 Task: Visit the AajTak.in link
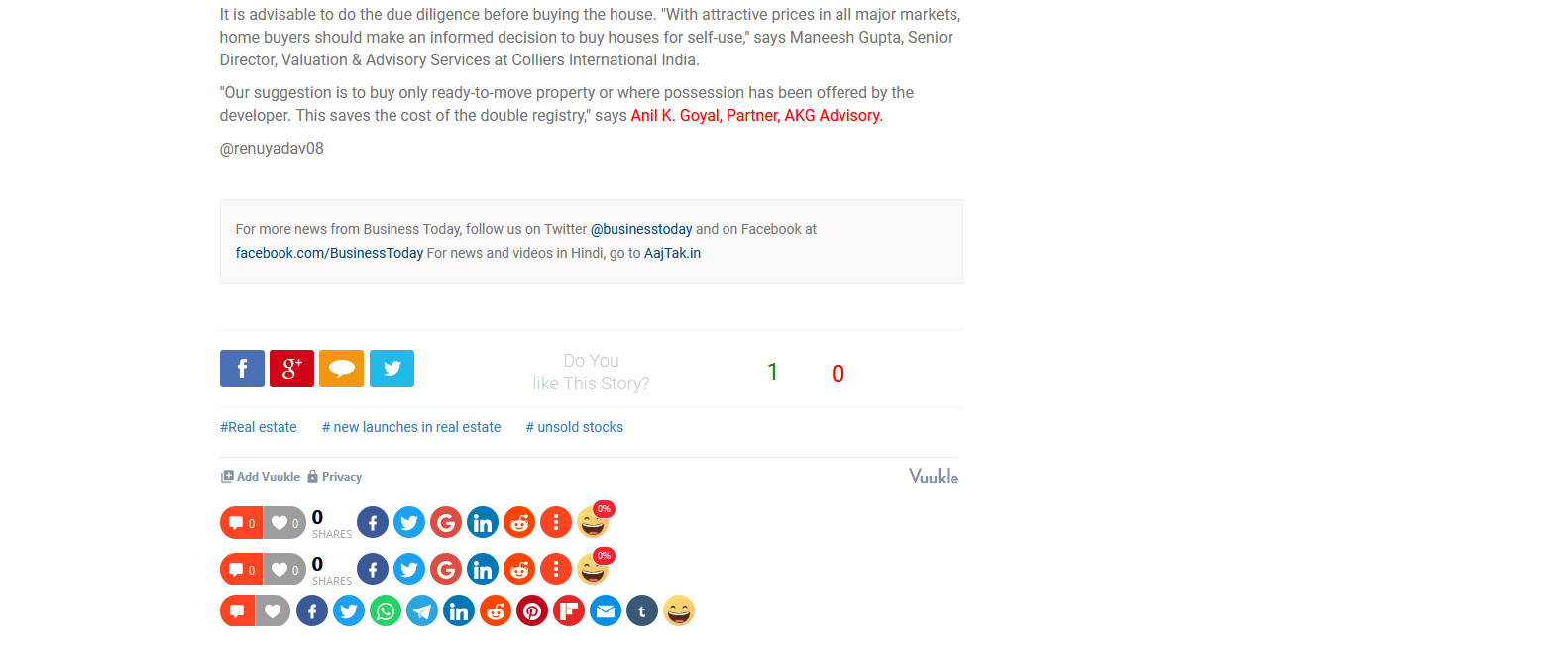click(672, 253)
